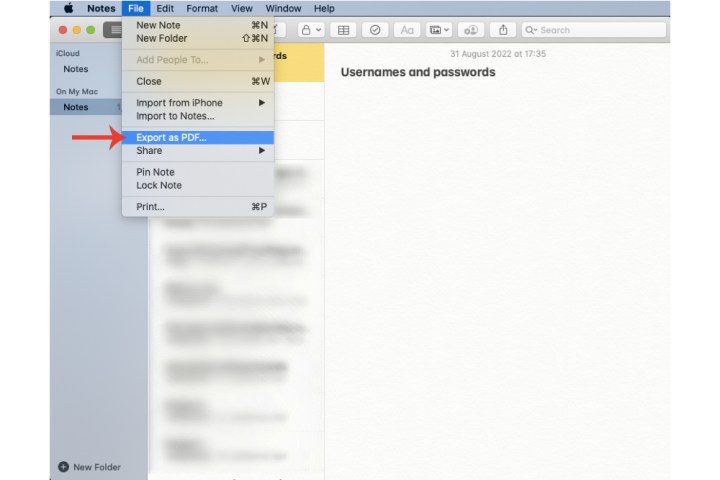
Task: Click into the Search field
Action: [594, 30]
